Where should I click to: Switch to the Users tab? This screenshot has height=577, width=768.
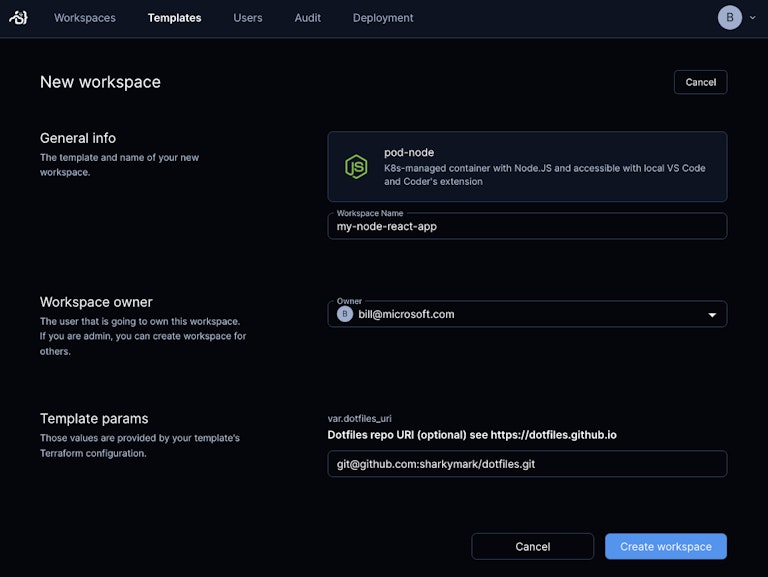(x=248, y=18)
